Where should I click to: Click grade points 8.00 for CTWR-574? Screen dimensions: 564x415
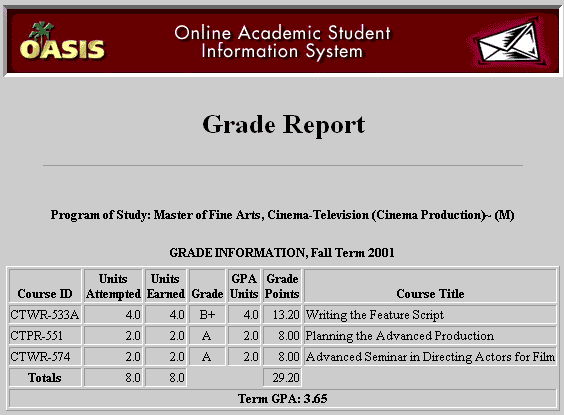(x=282, y=356)
